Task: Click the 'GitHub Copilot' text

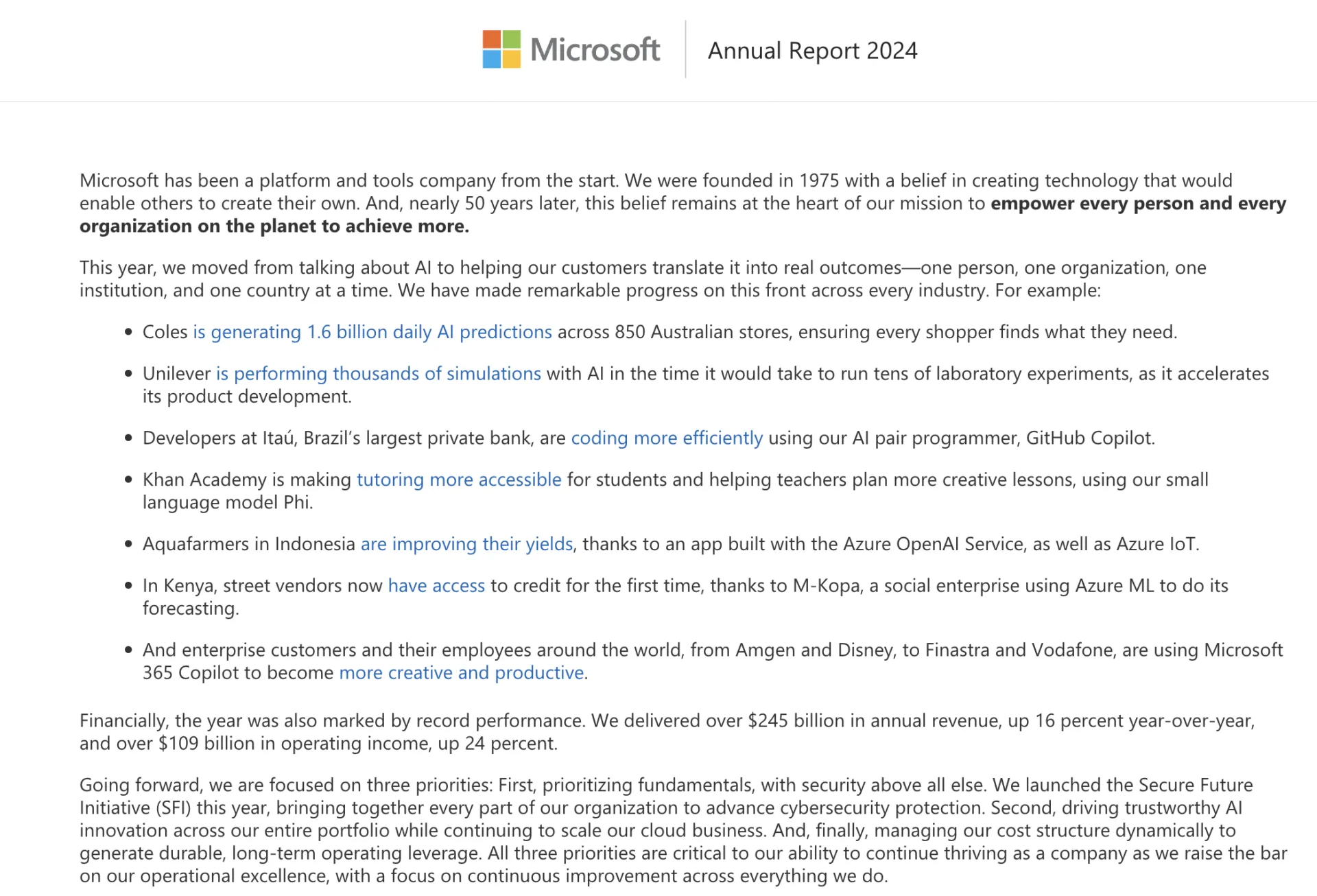Action: point(1090,438)
